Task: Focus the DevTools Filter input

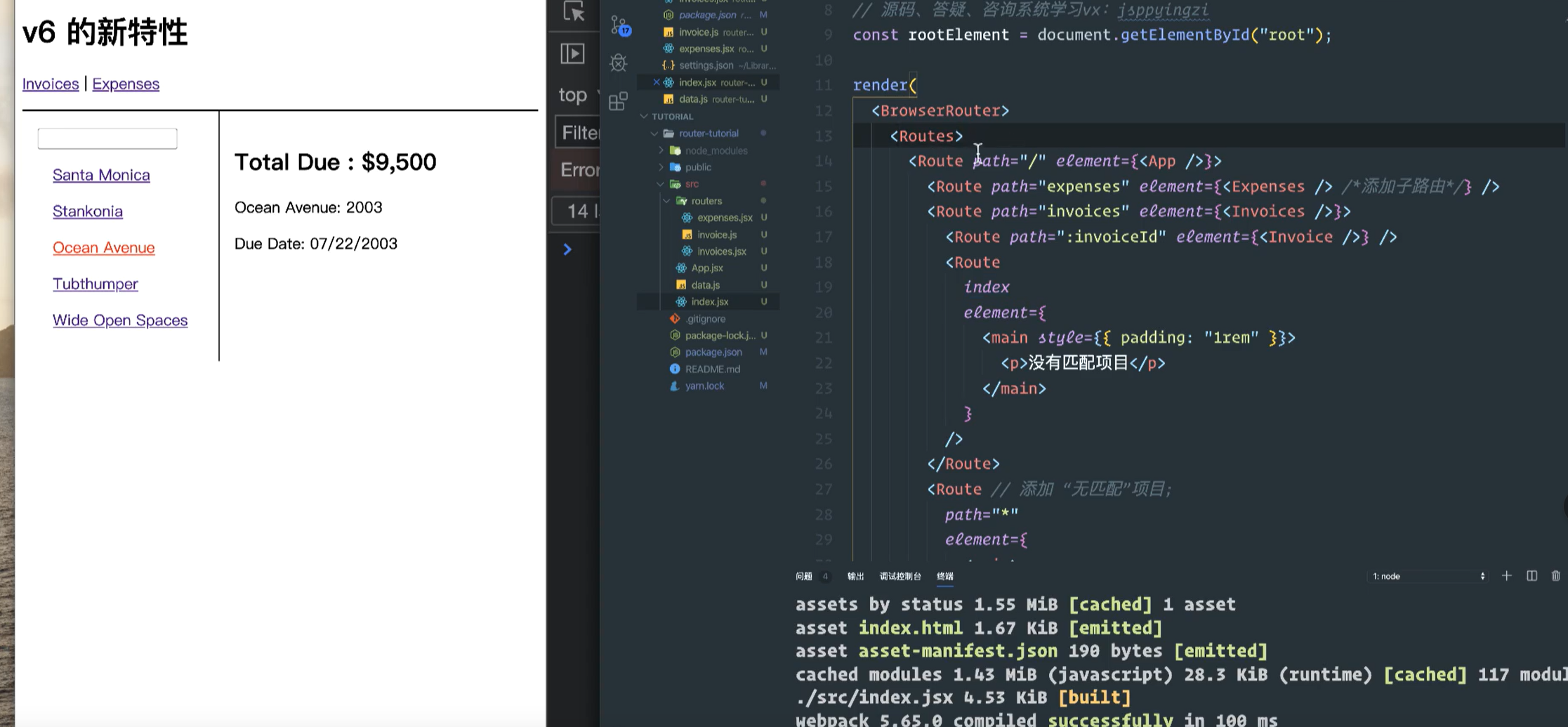Action: pyautogui.click(x=577, y=133)
